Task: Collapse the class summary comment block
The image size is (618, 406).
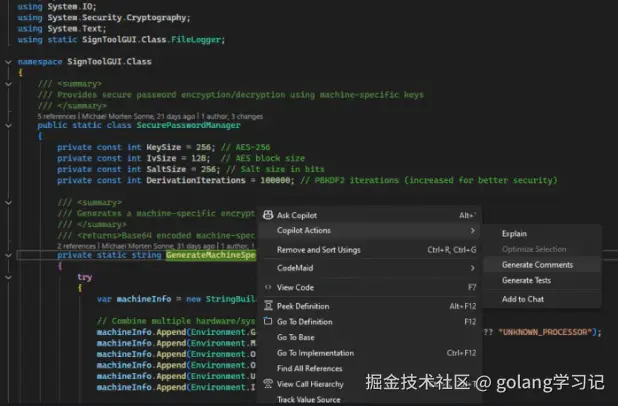Action: pyautogui.click(x=8, y=84)
